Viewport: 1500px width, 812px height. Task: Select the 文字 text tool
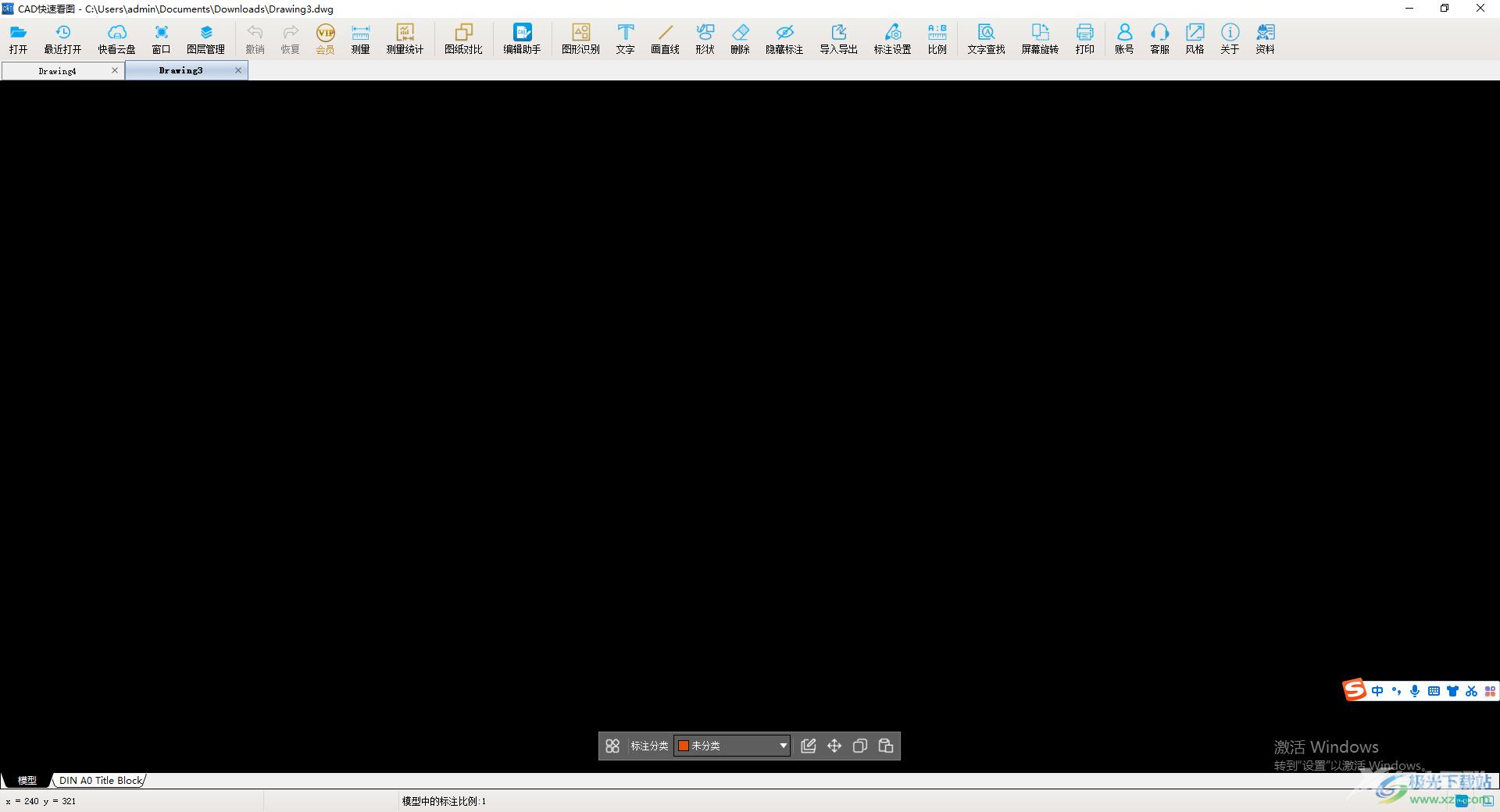click(x=625, y=38)
